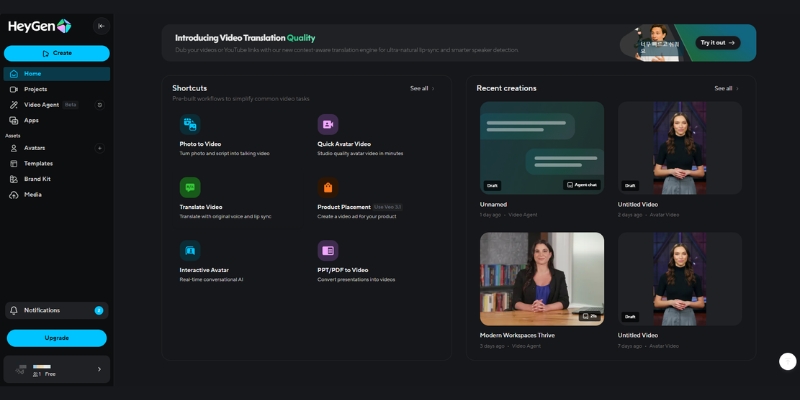800x400 pixels.
Task: Click the Create button
Action: point(57,53)
